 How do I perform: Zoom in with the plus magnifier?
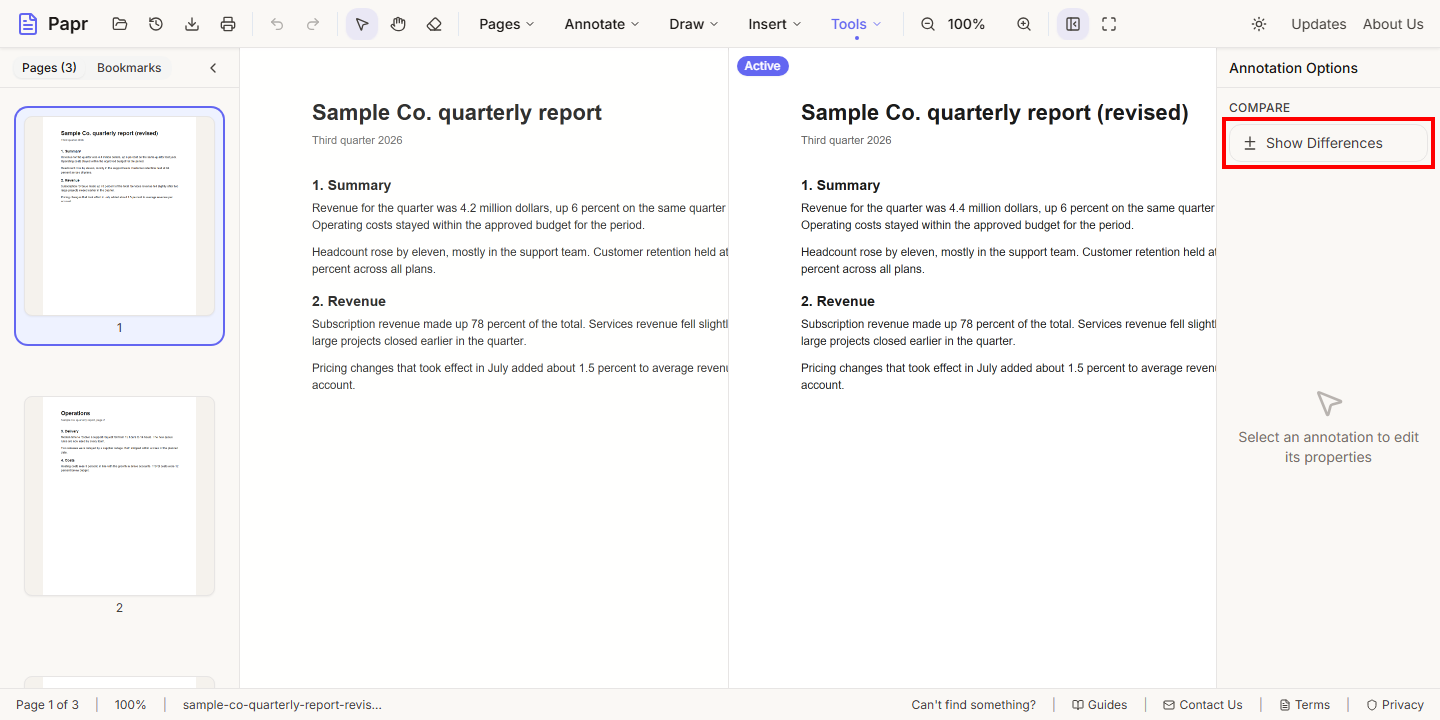tap(1024, 24)
